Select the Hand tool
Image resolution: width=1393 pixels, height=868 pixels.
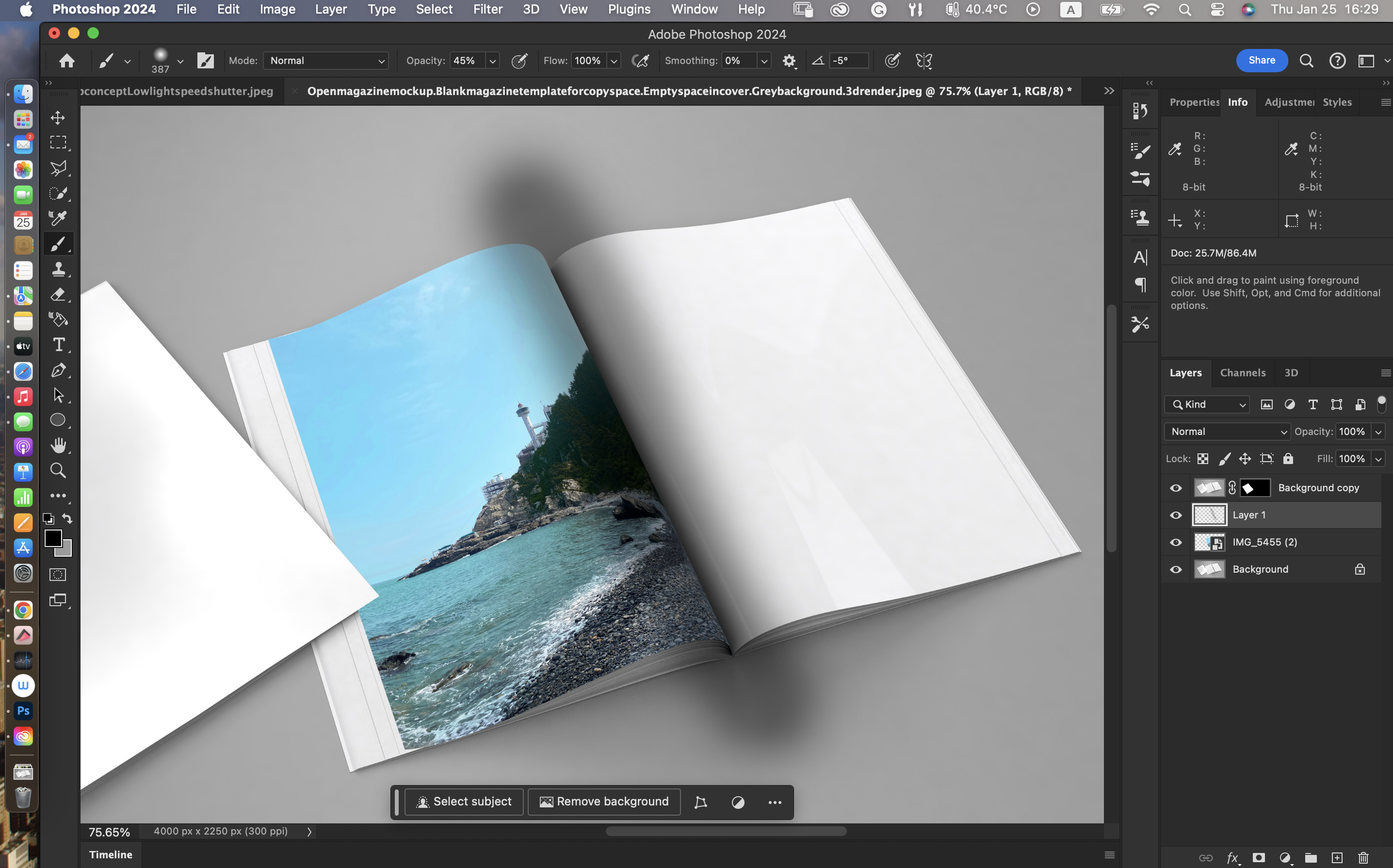click(x=58, y=446)
